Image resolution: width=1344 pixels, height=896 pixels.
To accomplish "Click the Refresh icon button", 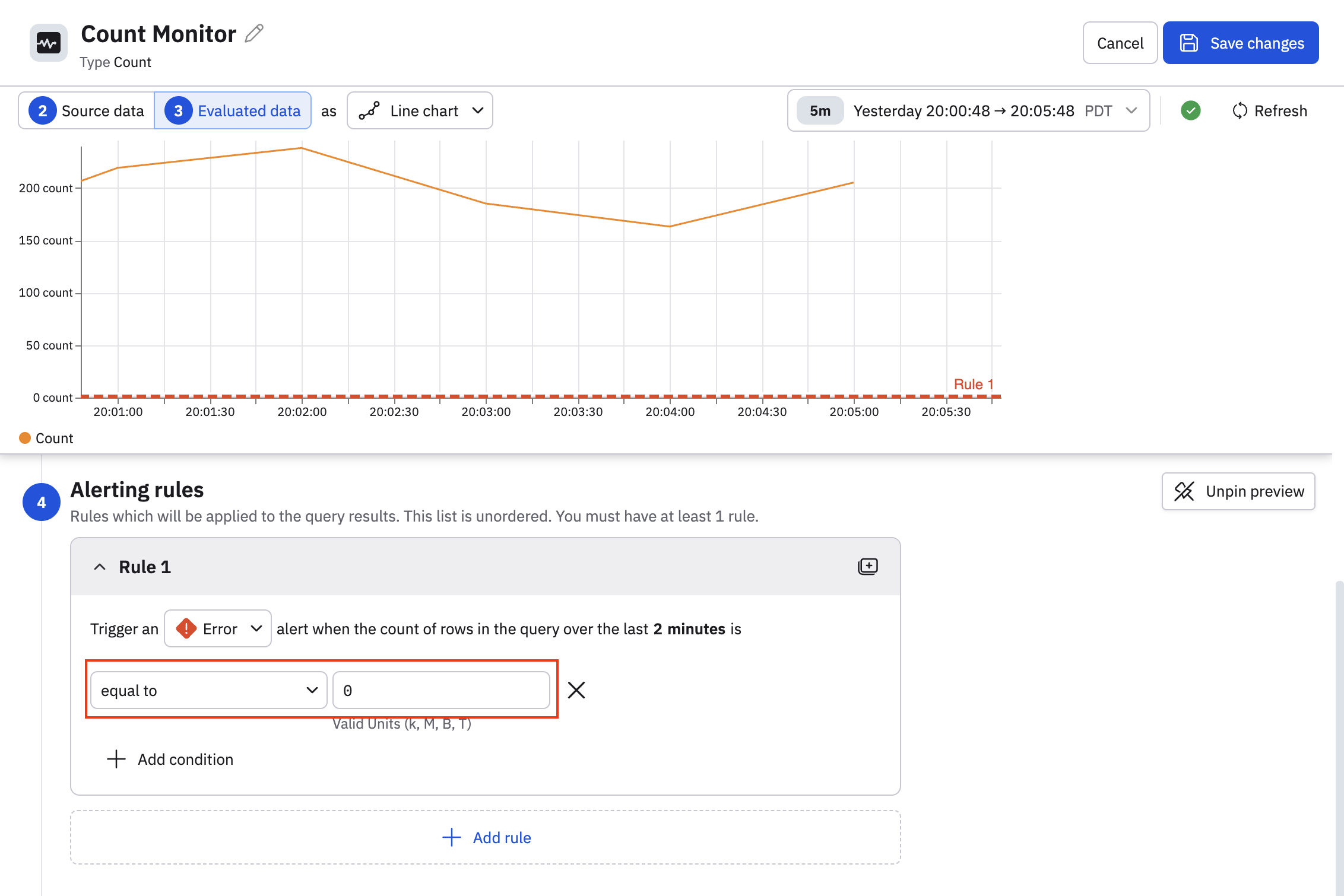I will coord(1240,110).
